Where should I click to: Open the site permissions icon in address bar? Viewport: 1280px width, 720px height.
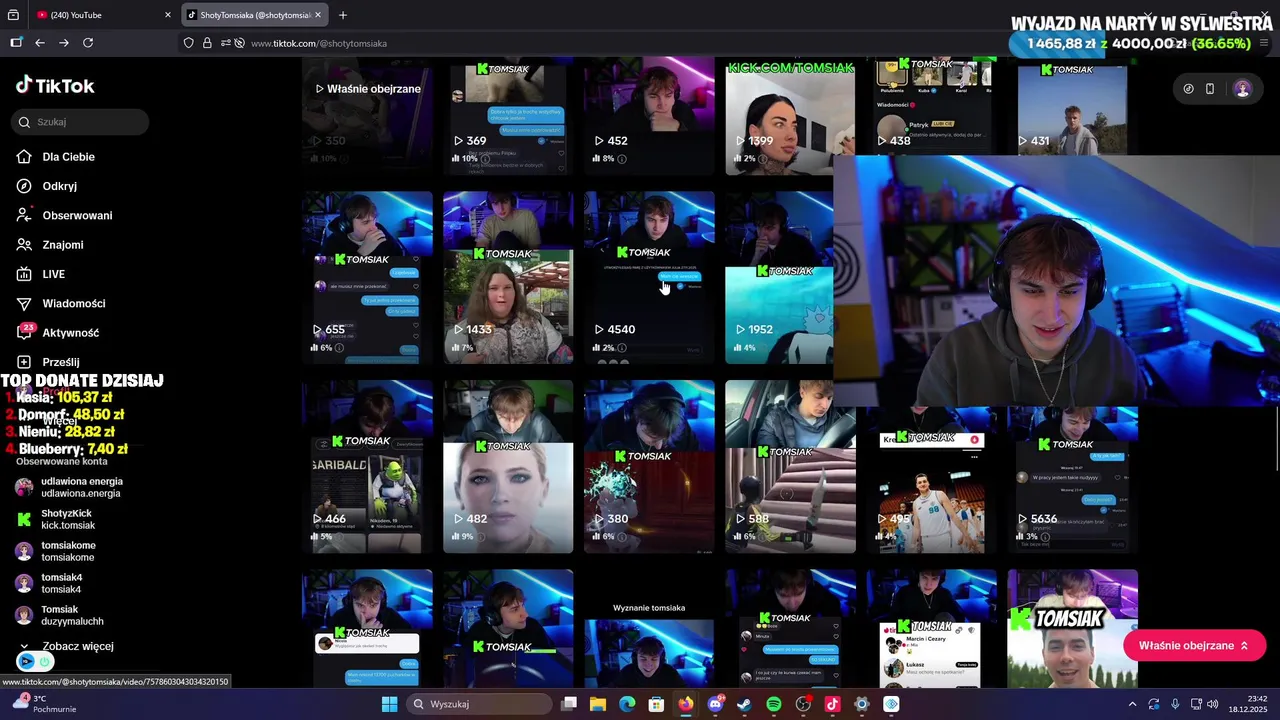(x=226, y=43)
